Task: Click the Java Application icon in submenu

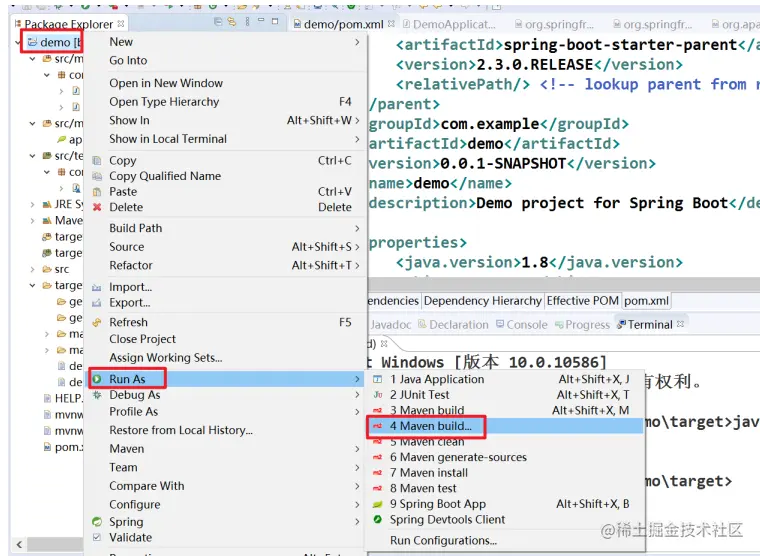Action: 378,379
